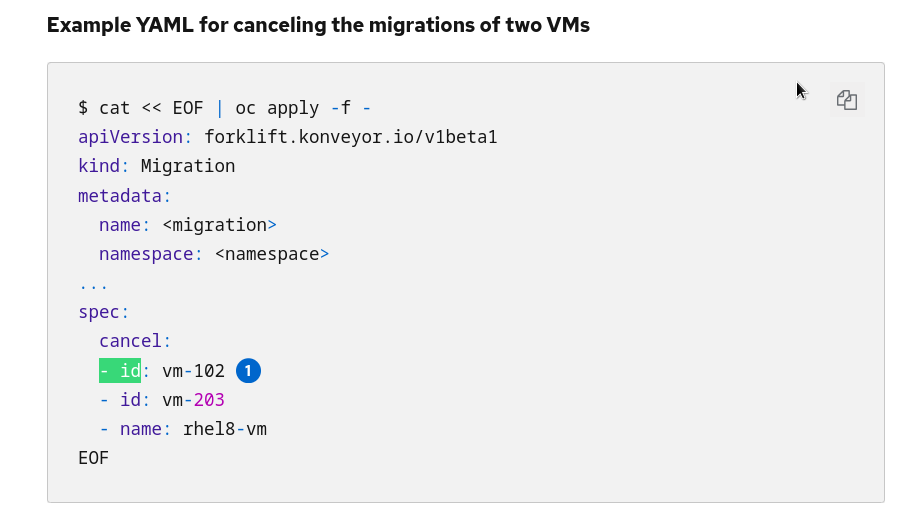Click the vm-203 value
The image size is (913, 520).
coord(194,400)
